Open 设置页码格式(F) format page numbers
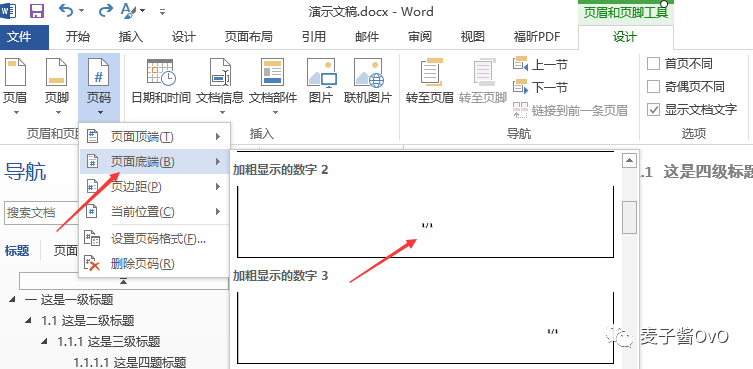The image size is (753, 369). 155,238
